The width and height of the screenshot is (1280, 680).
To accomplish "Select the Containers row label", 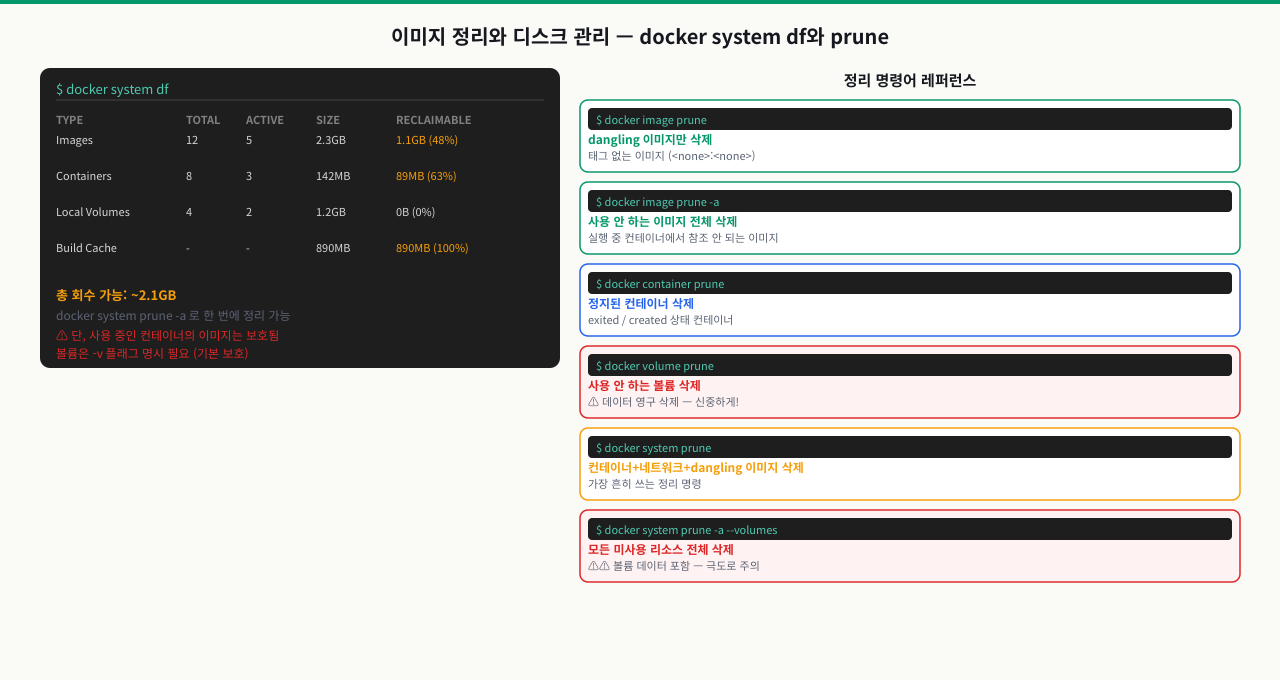I will coord(84,176).
